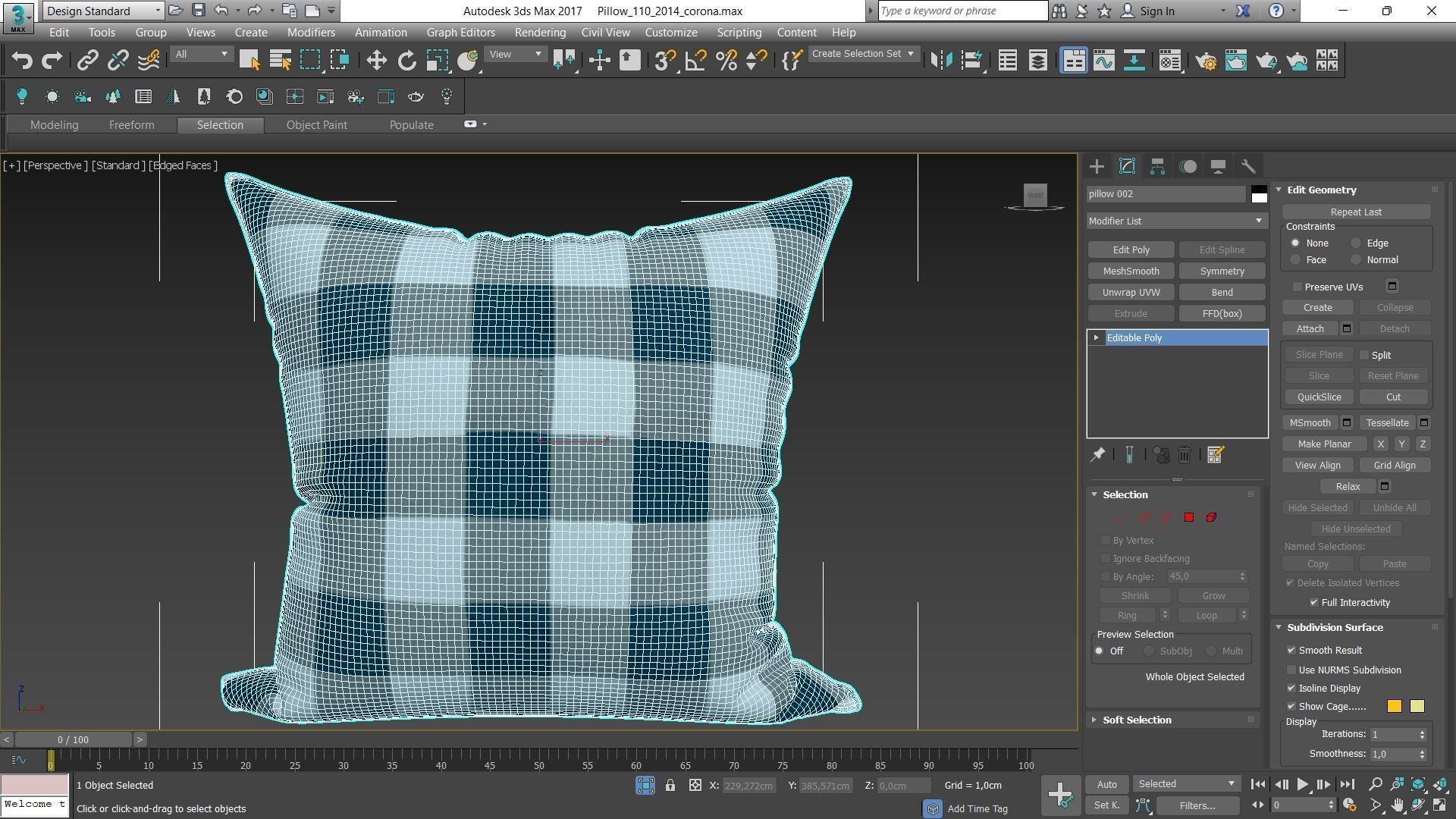Toggle the Show Cage checkbox
The width and height of the screenshot is (1456, 819).
coord(1291,707)
